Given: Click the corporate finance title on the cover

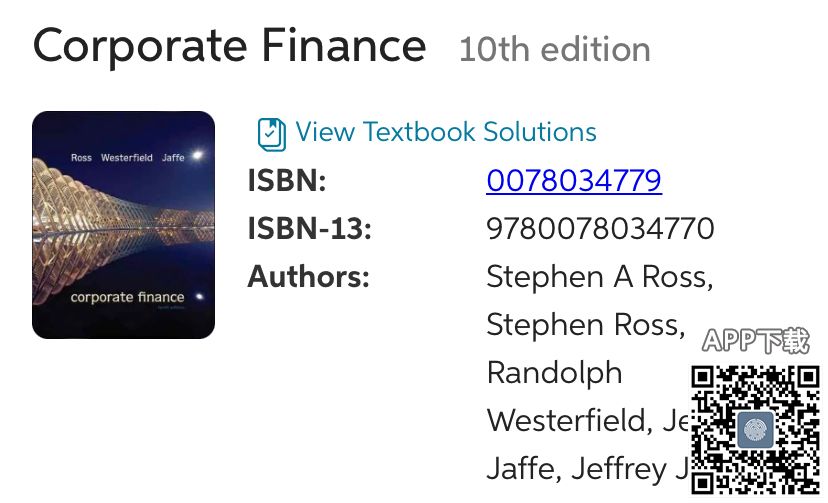Looking at the screenshot, I should click(x=126, y=297).
